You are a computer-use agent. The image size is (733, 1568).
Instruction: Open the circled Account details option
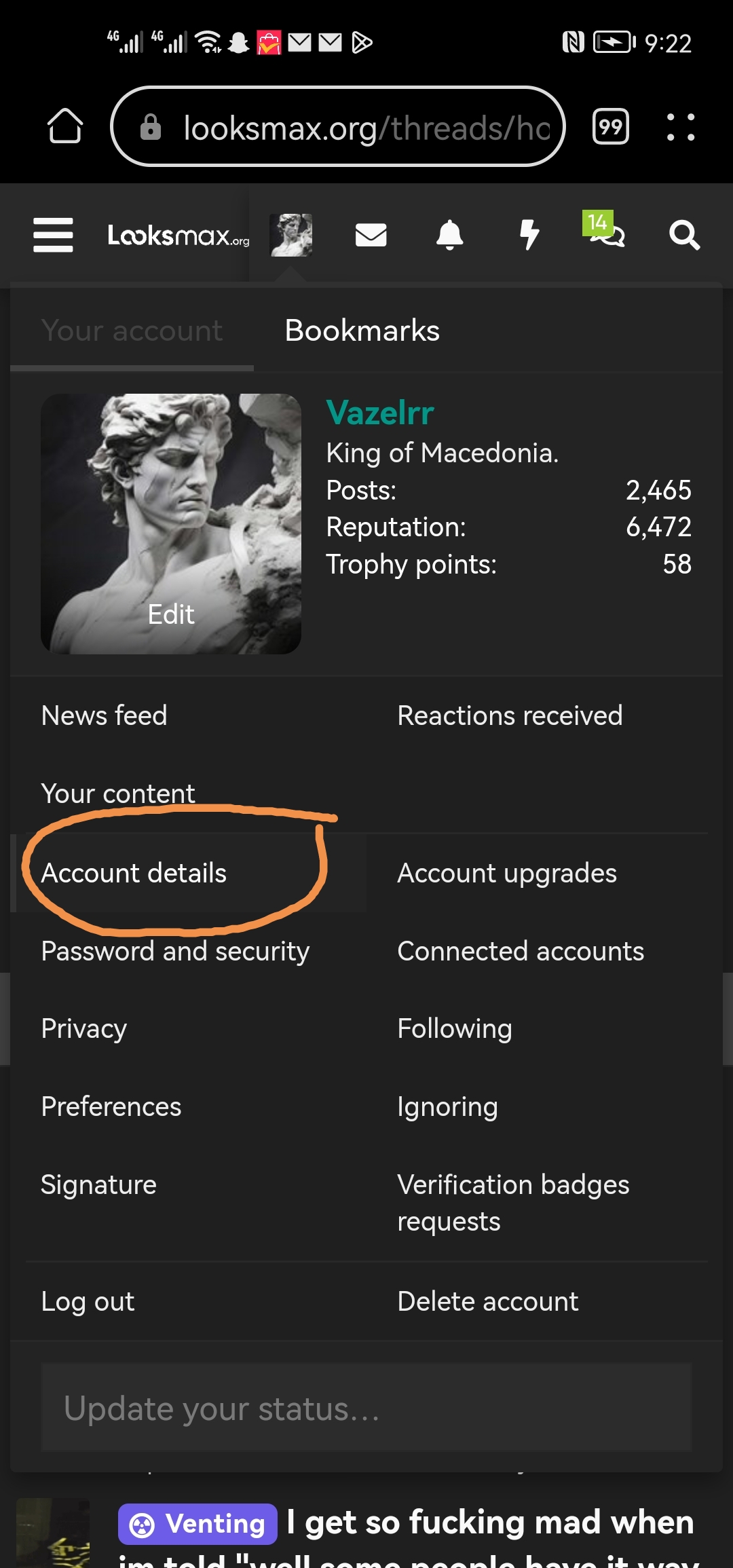tap(134, 874)
